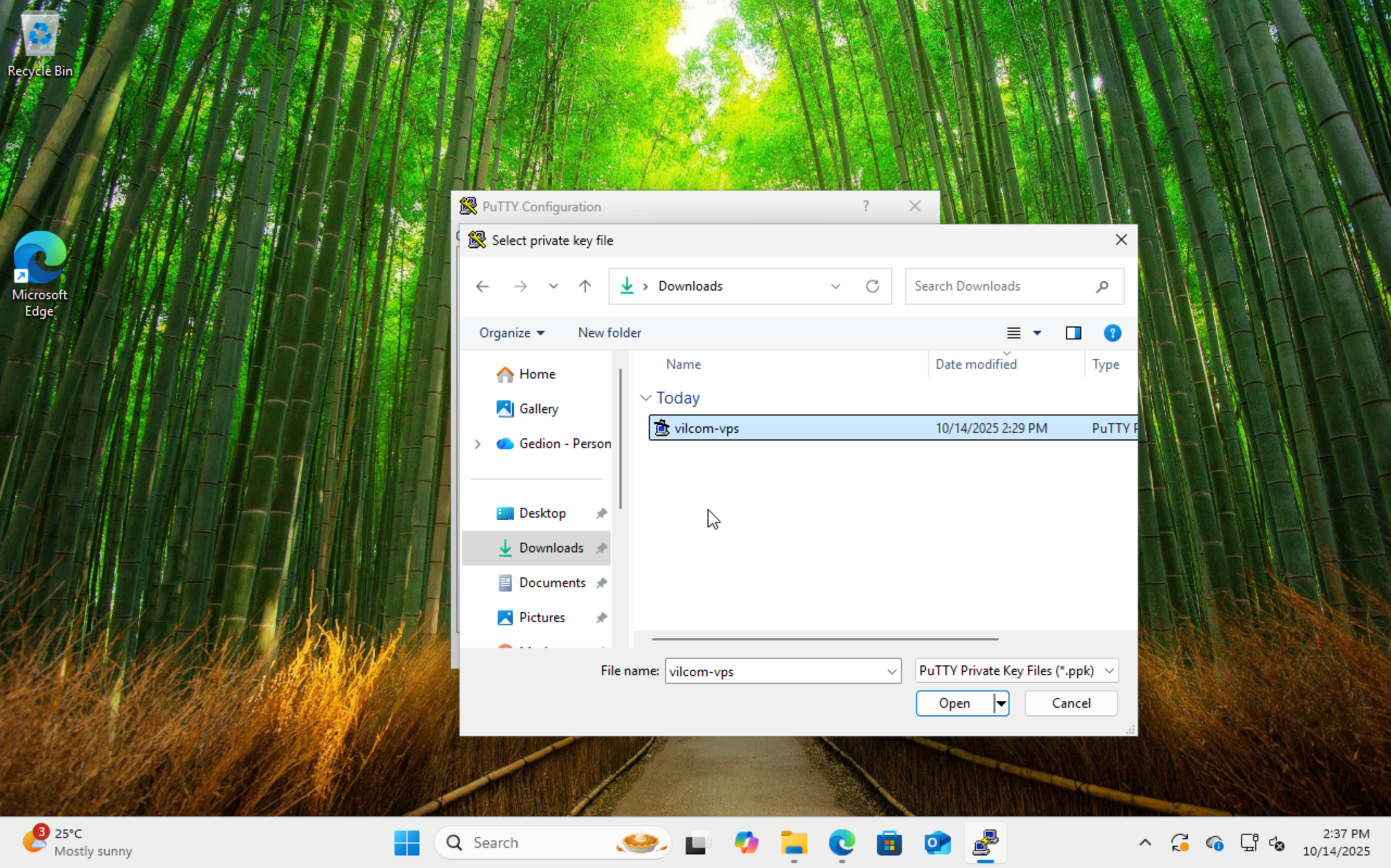Expand the address bar path dropdown
This screenshot has width=1391, height=868.
[835, 286]
